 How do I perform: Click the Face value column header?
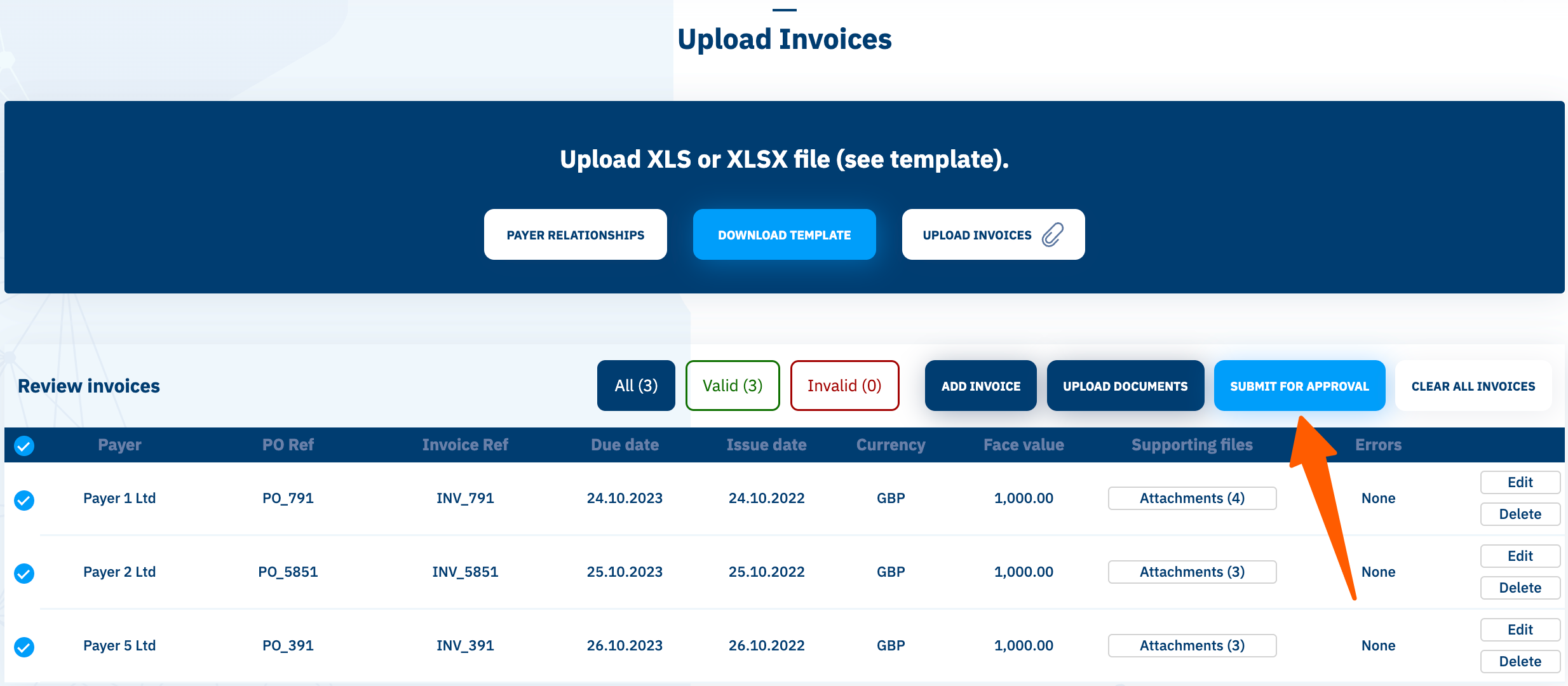pyautogui.click(x=1024, y=445)
